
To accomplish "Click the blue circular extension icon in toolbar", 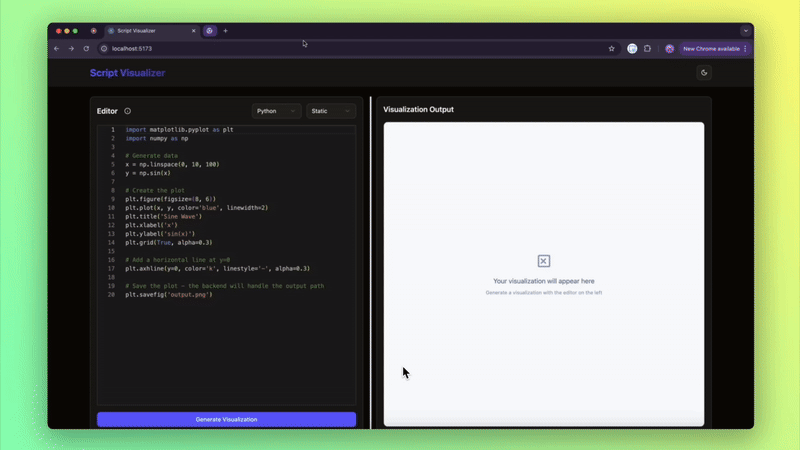I will click(632, 48).
